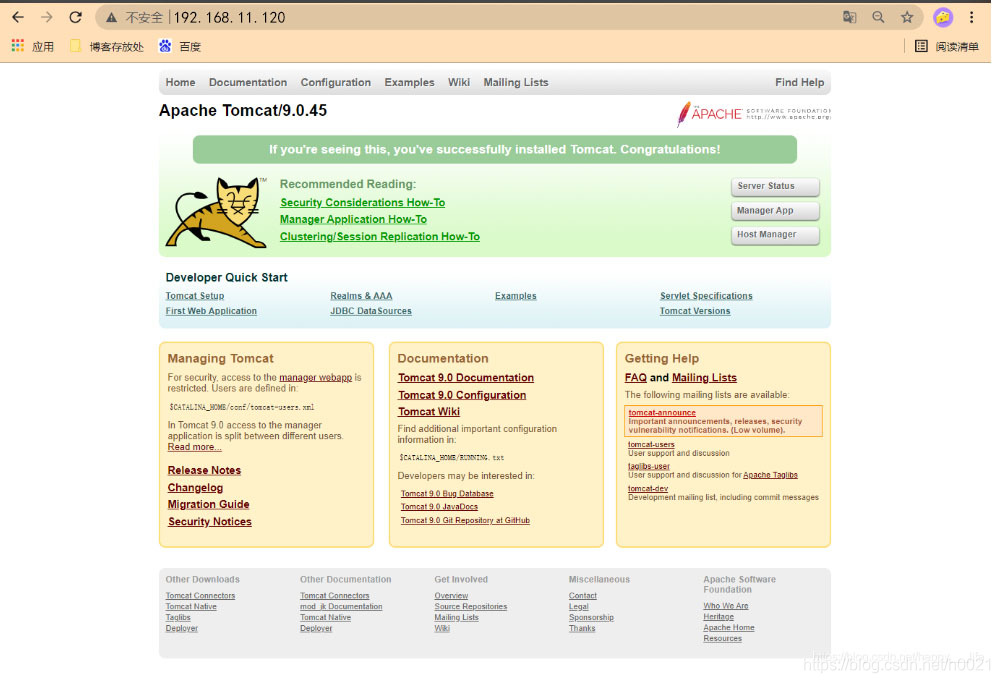Viewport: 1000px width, 683px height.
Task: Open the Tomcat Setup link
Action: [195, 296]
